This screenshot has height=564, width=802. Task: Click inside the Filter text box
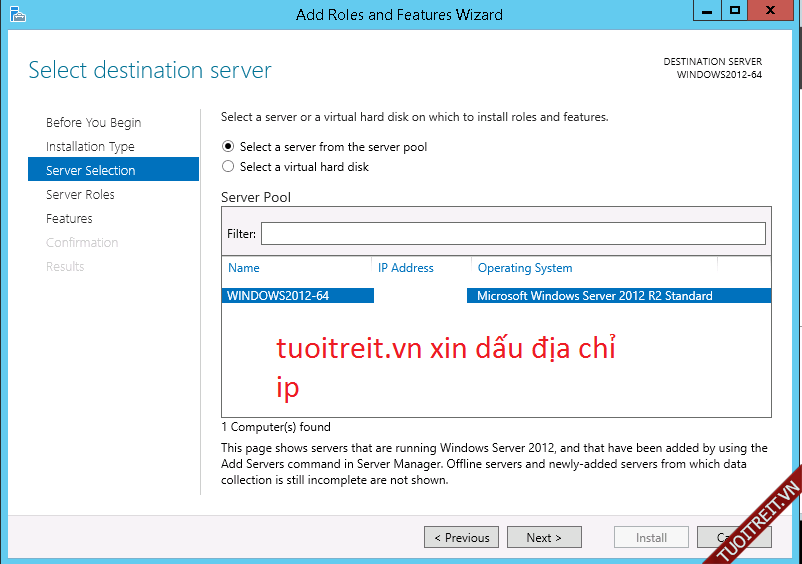point(512,234)
